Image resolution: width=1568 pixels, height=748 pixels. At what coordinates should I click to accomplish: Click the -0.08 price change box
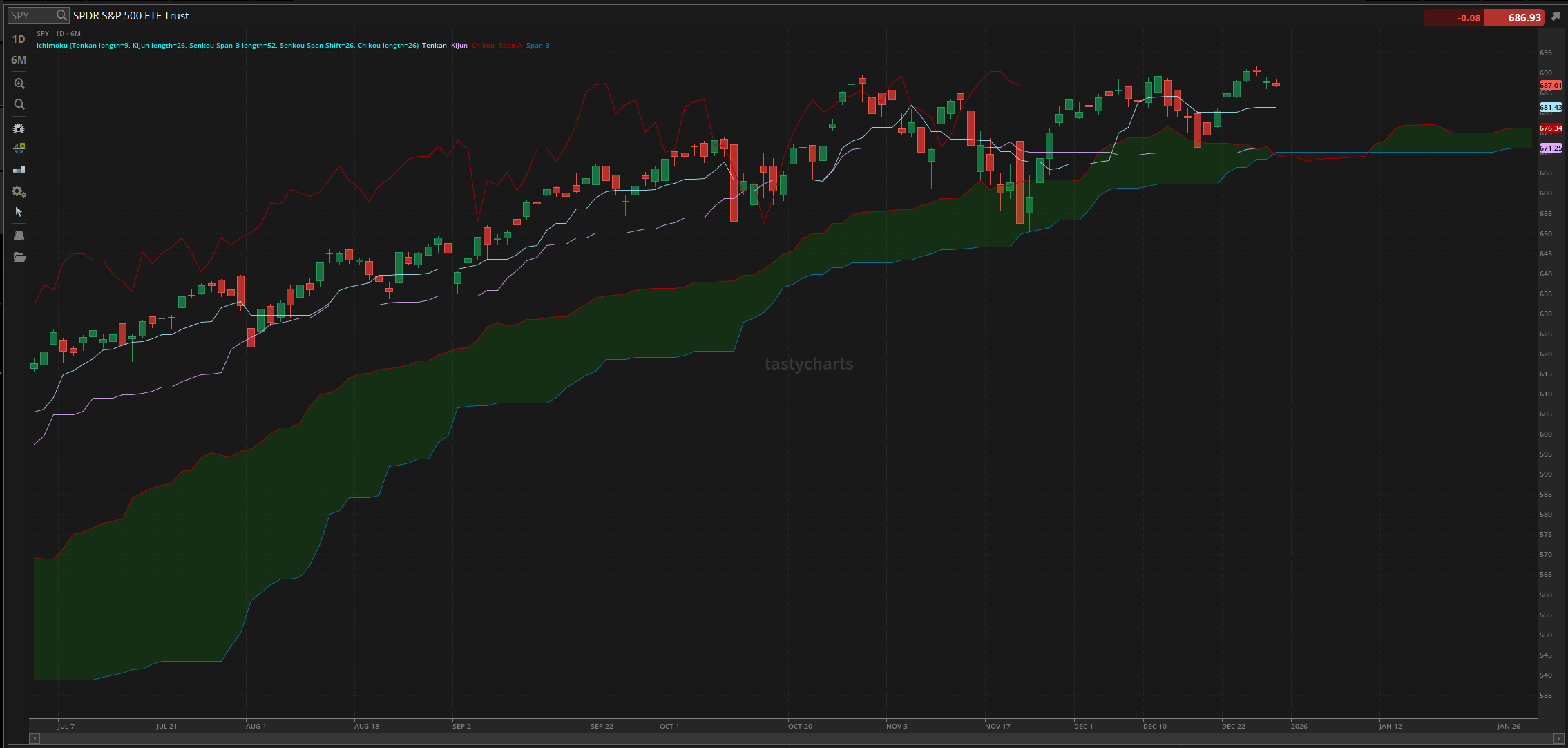(1453, 18)
